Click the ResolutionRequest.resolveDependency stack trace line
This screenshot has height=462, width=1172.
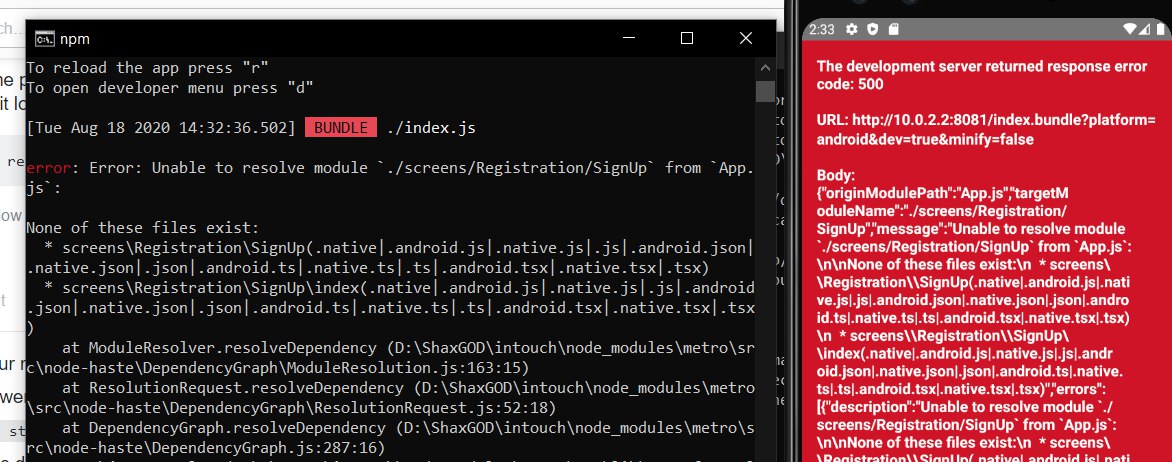click(x=389, y=398)
